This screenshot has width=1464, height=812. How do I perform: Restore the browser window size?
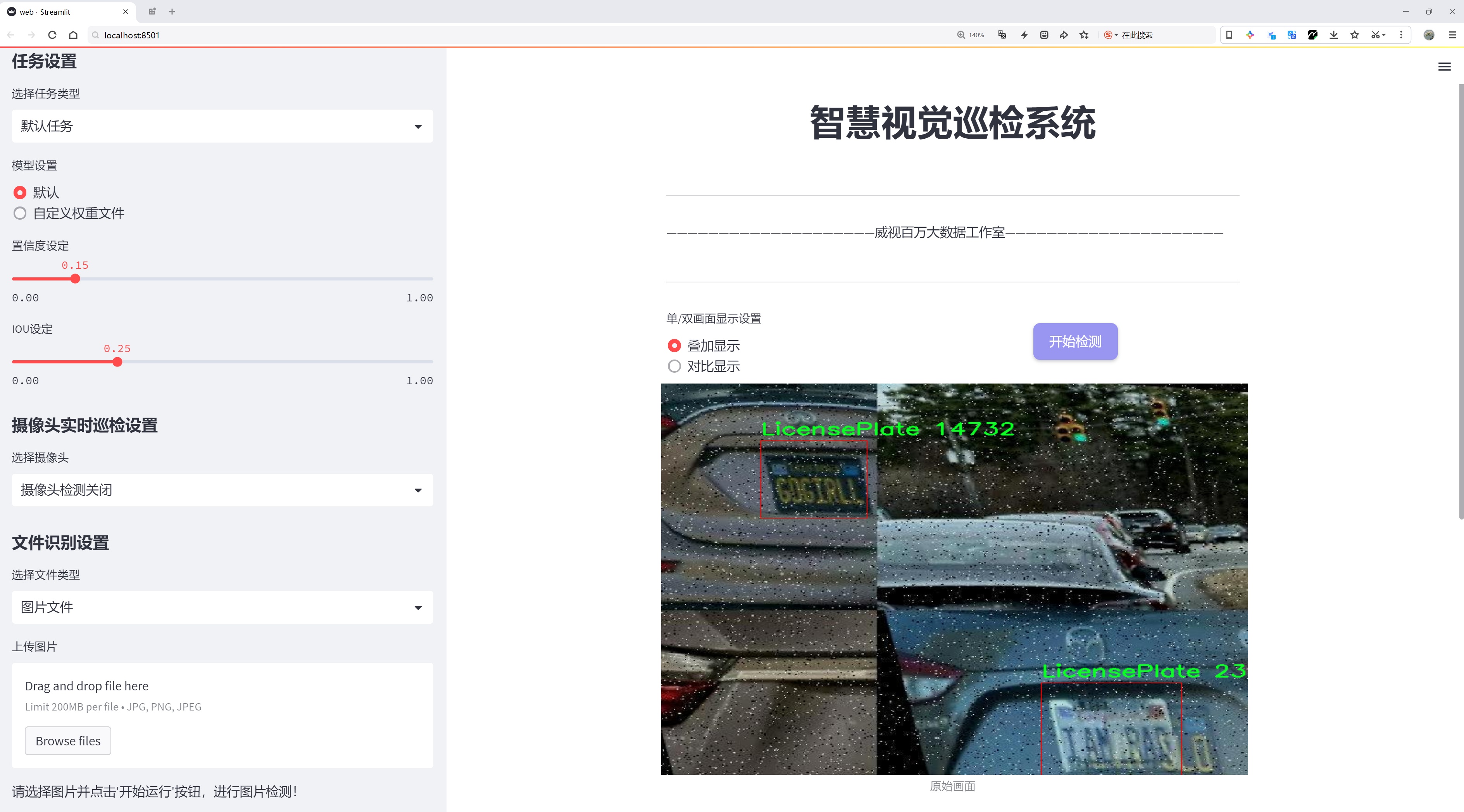pos(1429,11)
